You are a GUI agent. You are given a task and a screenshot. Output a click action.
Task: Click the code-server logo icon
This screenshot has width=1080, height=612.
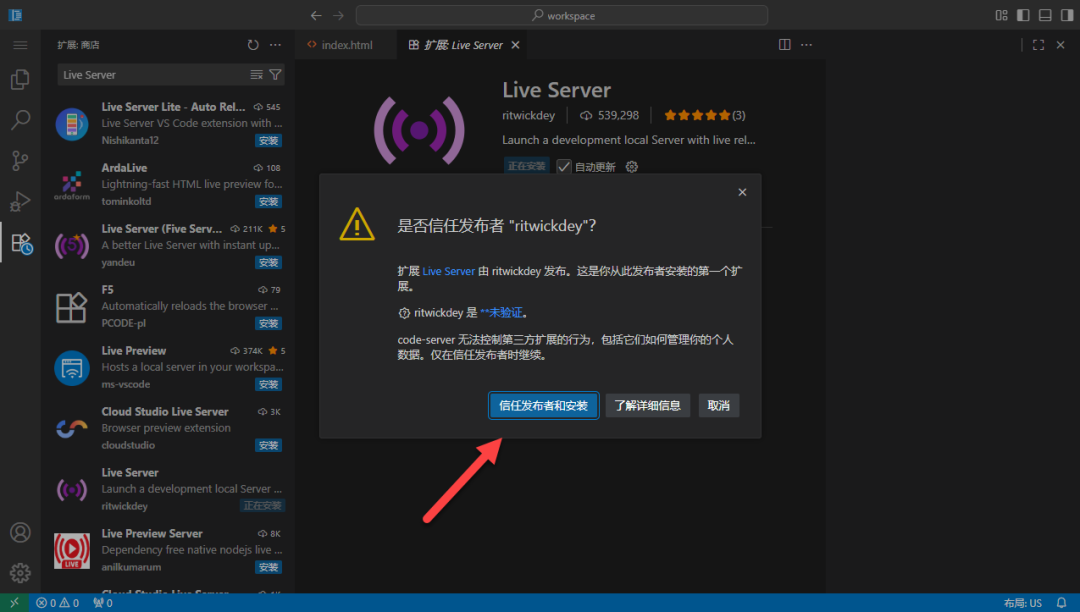15,15
